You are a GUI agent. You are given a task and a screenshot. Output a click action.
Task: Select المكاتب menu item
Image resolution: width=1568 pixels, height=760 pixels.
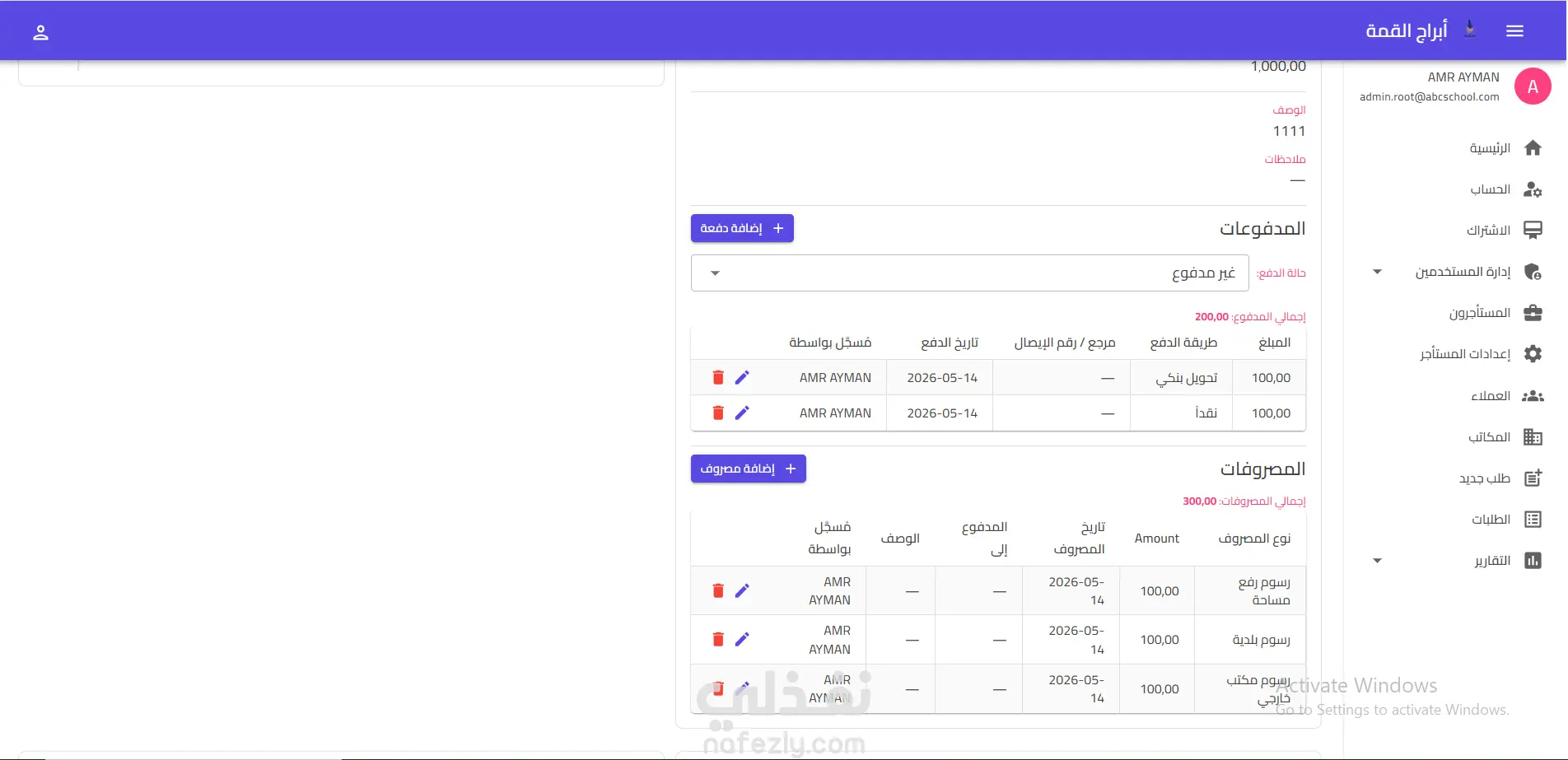(x=1489, y=437)
